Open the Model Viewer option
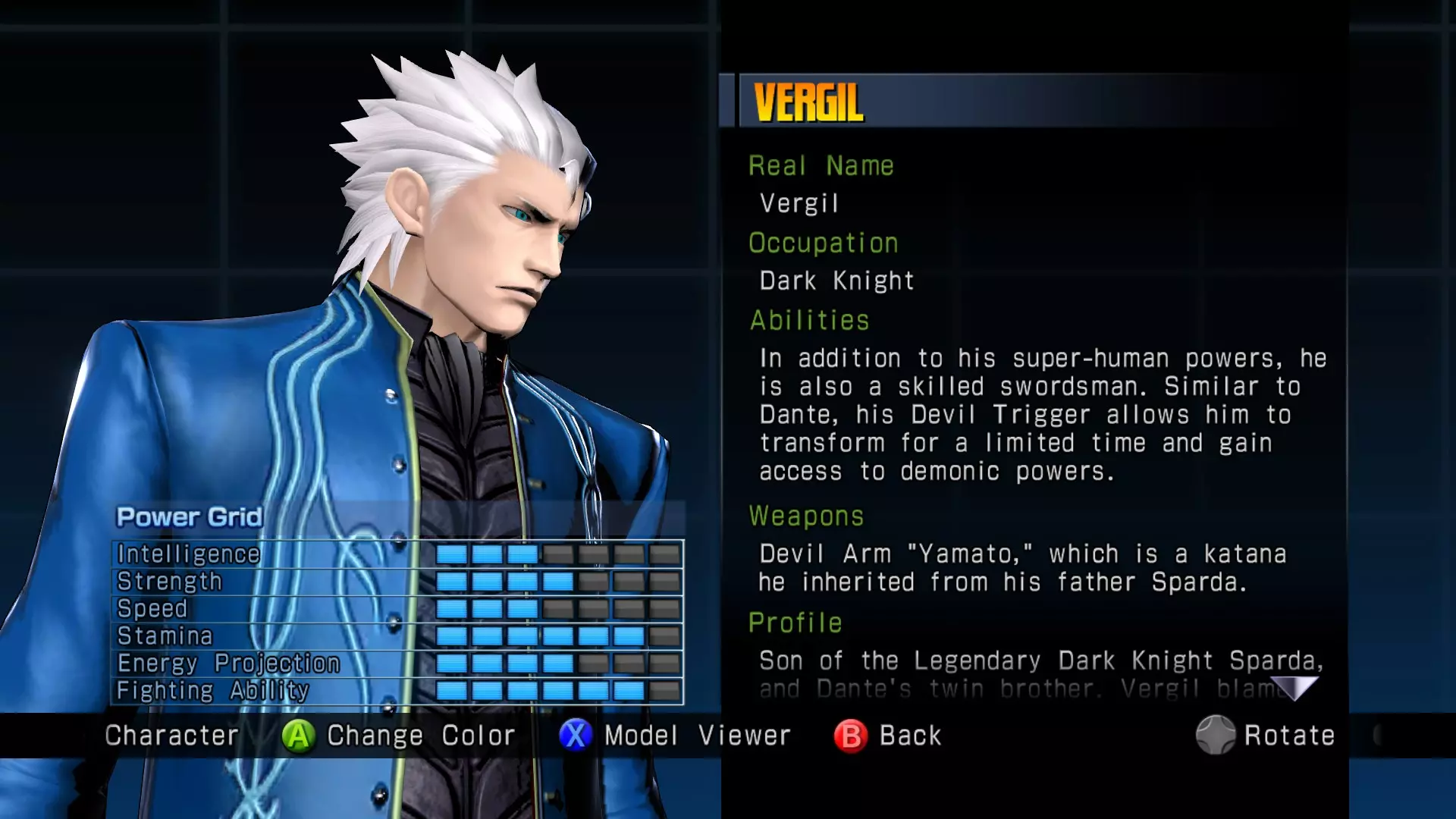This screenshot has height=819, width=1456. click(698, 736)
